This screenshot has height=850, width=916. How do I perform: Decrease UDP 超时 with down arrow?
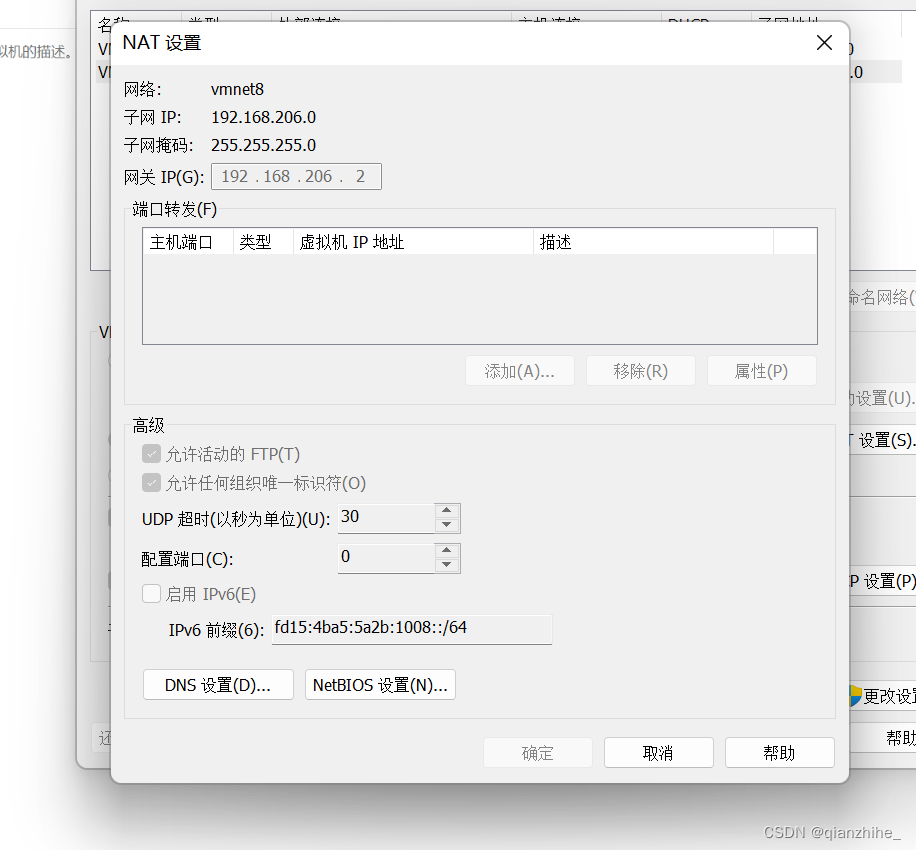(447, 525)
